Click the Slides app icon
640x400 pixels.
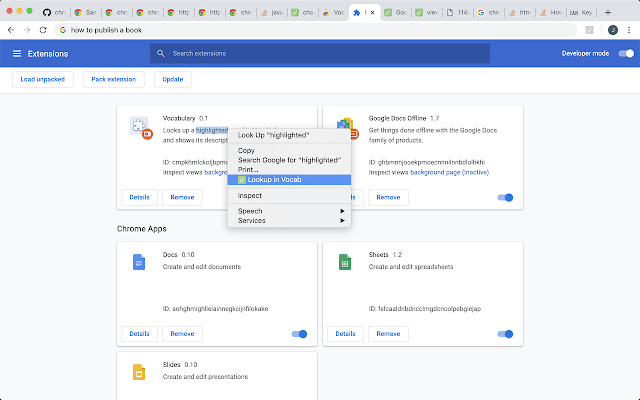pyautogui.click(x=139, y=372)
